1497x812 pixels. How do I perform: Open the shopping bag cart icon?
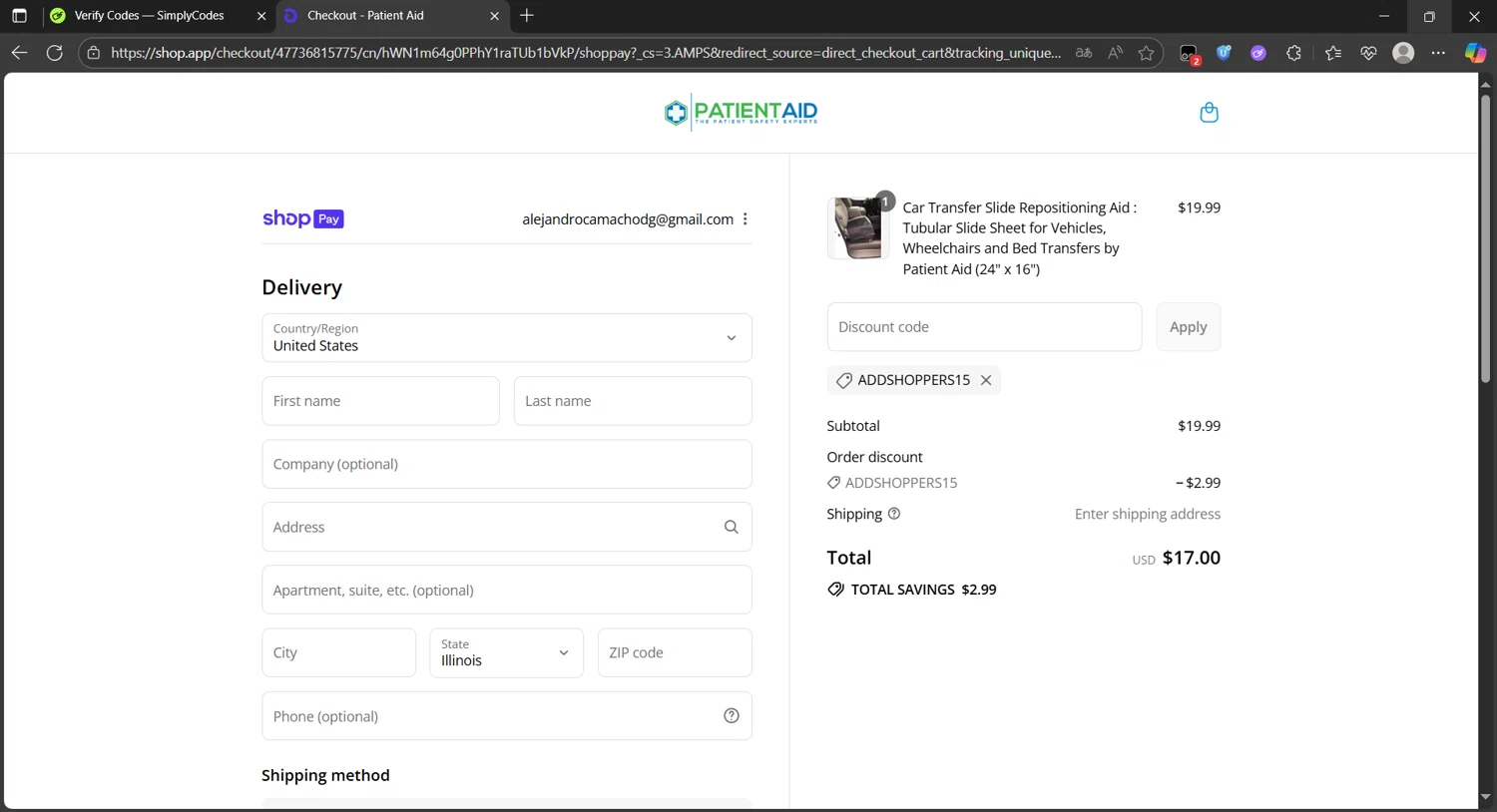pyautogui.click(x=1209, y=113)
